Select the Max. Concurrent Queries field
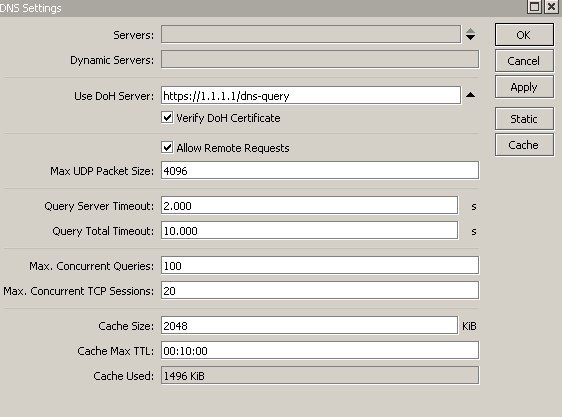 (x=320, y=265)
